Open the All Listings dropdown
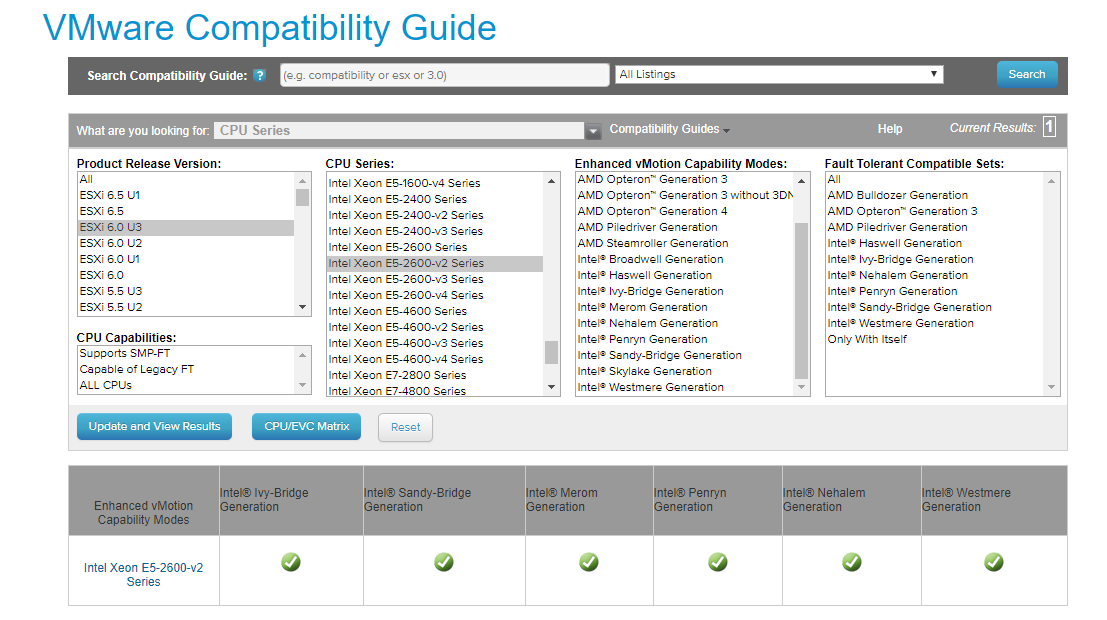This screenshot has width=1107, height=620. (x=779, y=75)
